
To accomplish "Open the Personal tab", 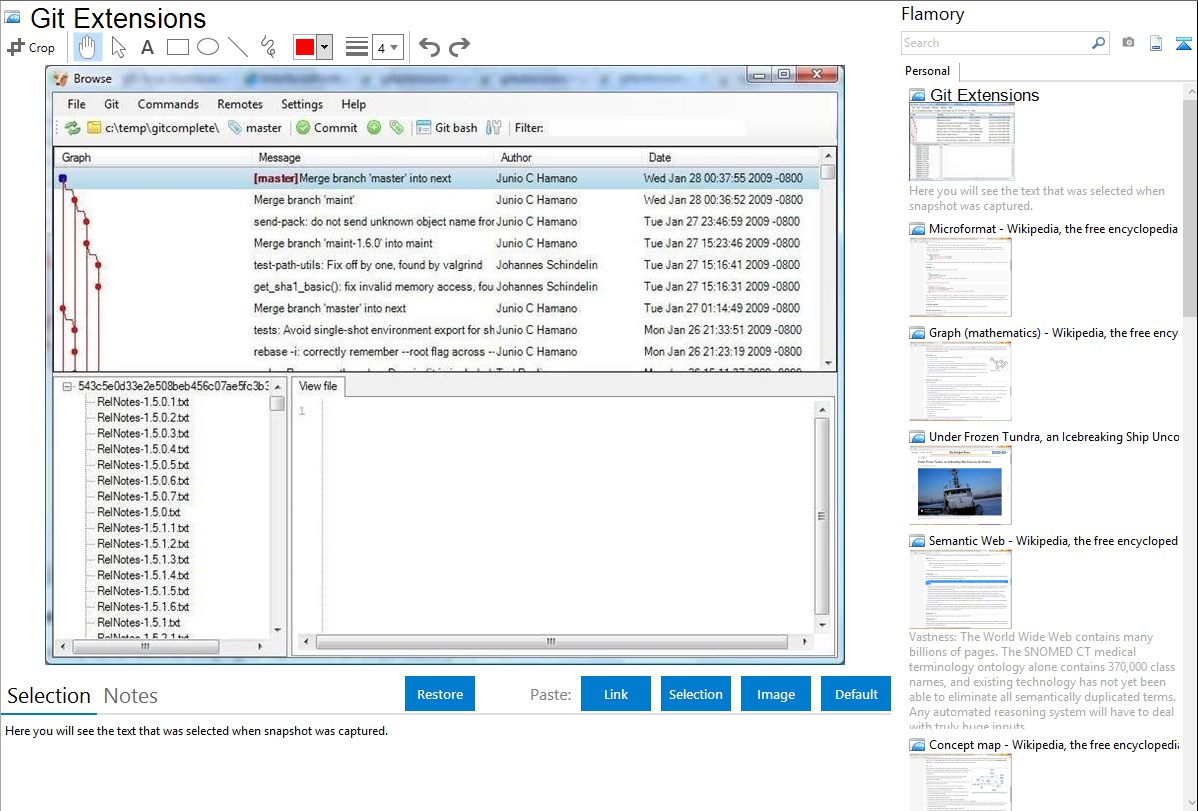I will coord(928,71).
